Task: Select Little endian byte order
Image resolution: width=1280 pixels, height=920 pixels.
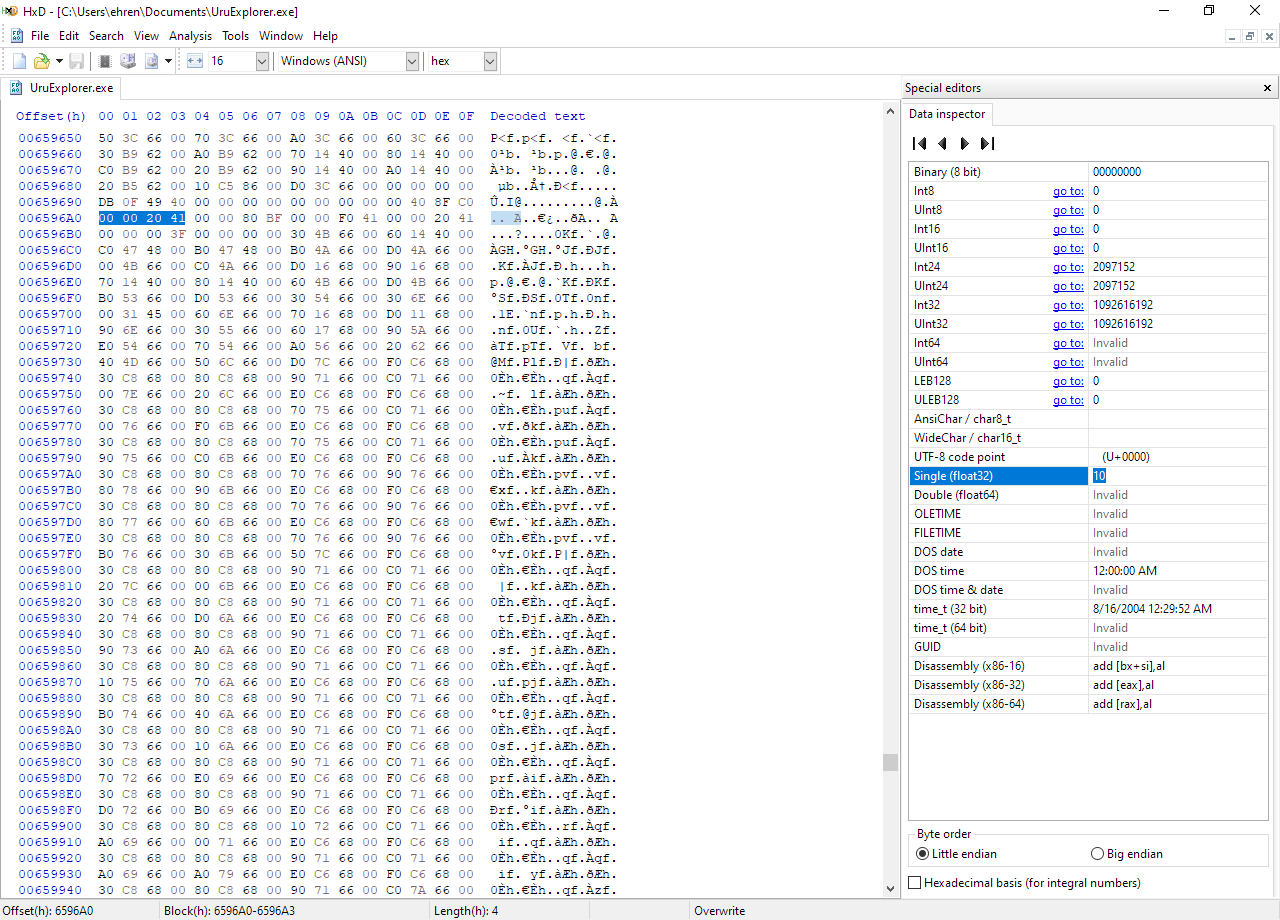Action: 957,854
